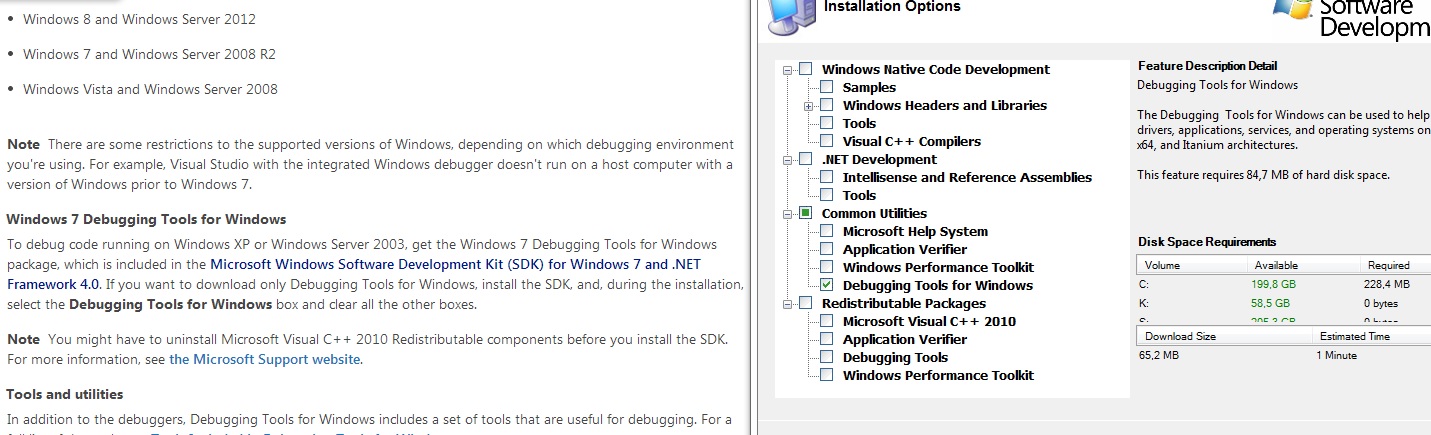Viewport: 1431px width, 435px height.
Task: Tick the Samples checkbox
Action: (x=826, y=87)
